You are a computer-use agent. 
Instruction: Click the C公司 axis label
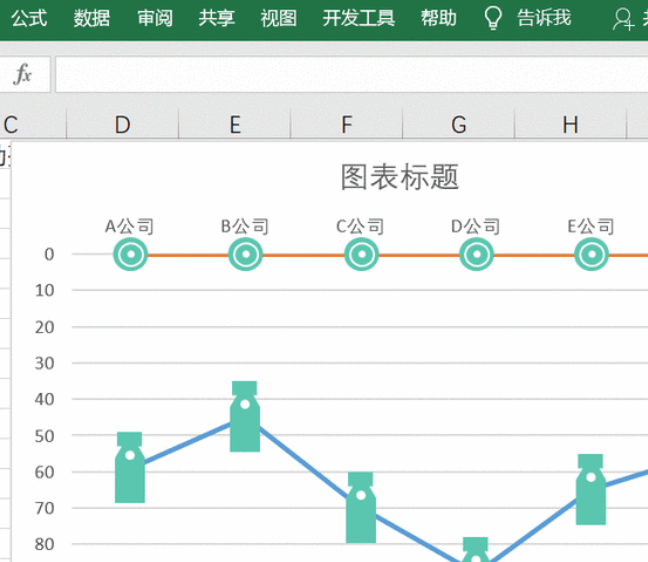tap(360, 226)
